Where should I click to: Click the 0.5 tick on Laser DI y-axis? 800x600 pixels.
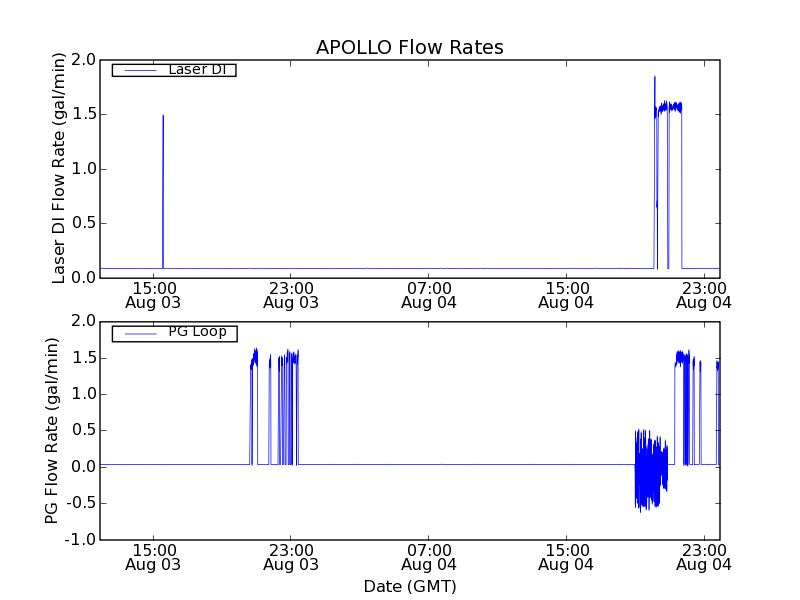[84, 223]
